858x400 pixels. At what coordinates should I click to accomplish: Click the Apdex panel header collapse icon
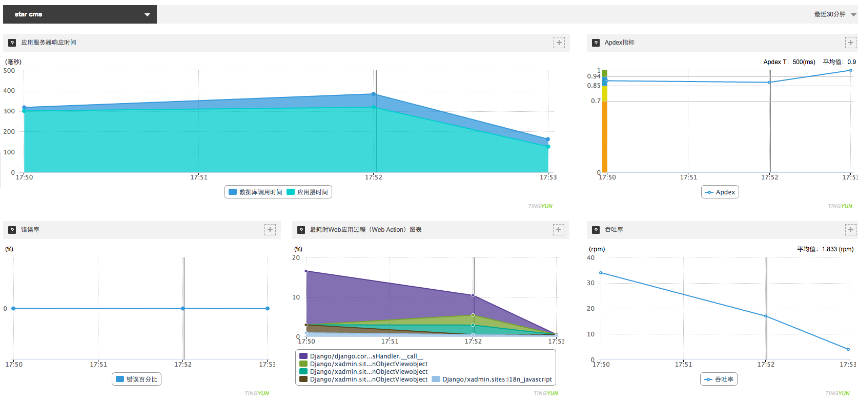pyautogui.click(x=596, y=43)
